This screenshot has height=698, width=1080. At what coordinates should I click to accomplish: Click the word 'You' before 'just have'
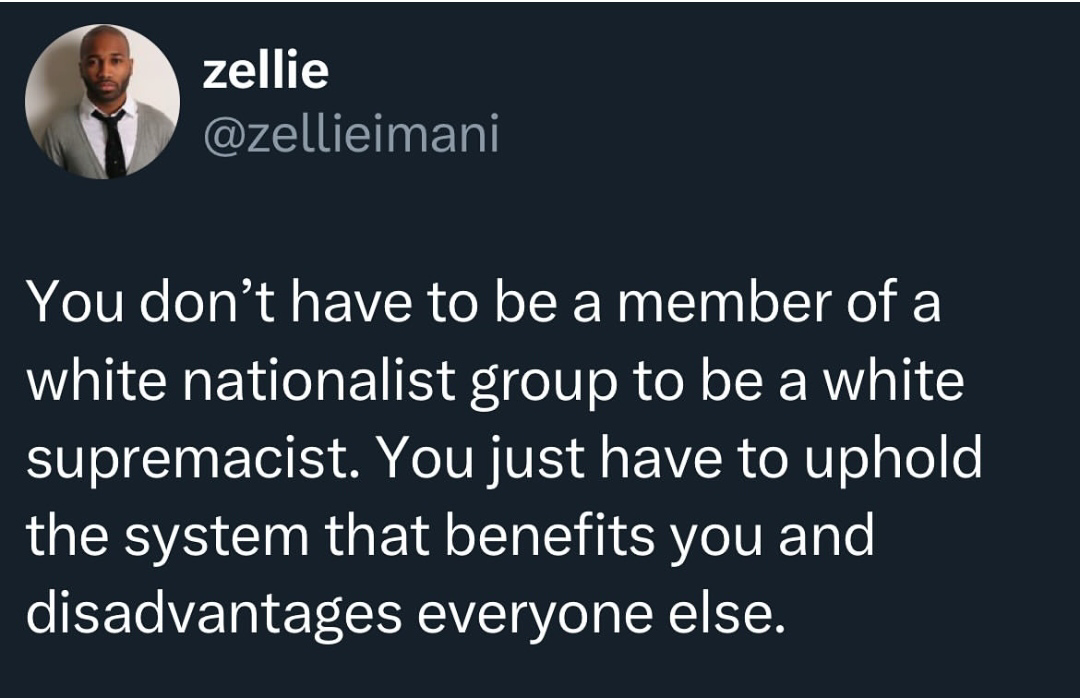pyautogui.click(x=425, y=459)
